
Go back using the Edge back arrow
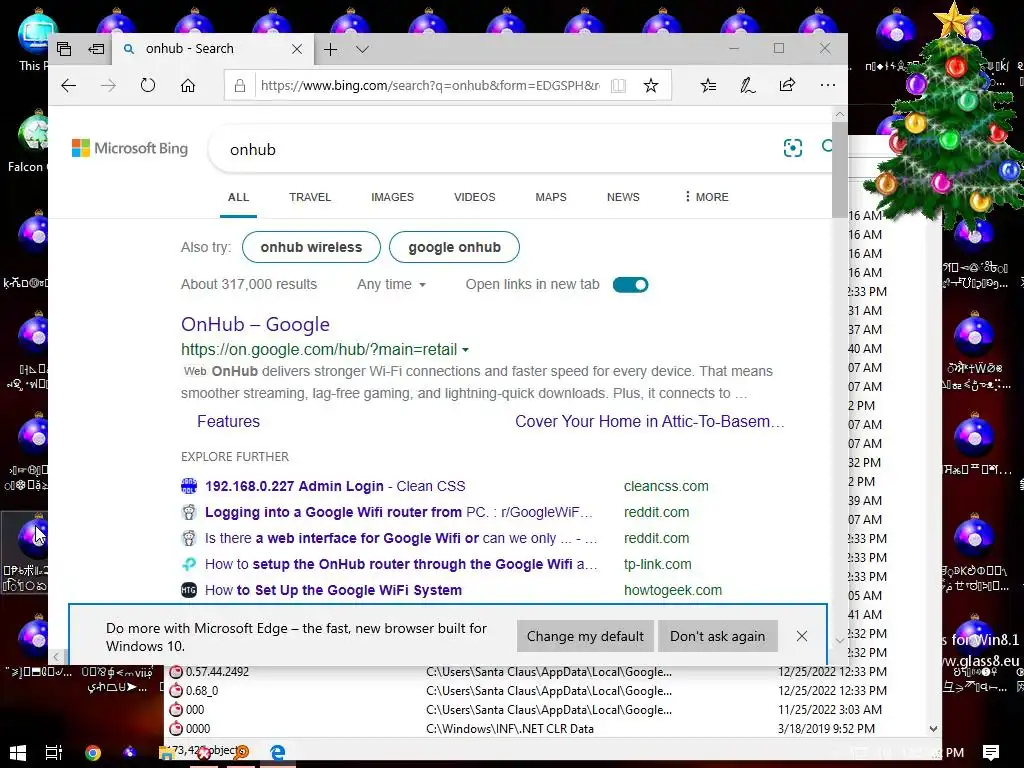coord(69,86)
